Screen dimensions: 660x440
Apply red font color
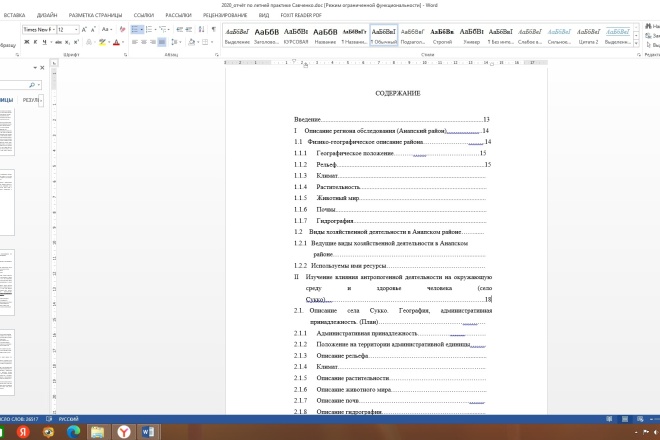117,42
